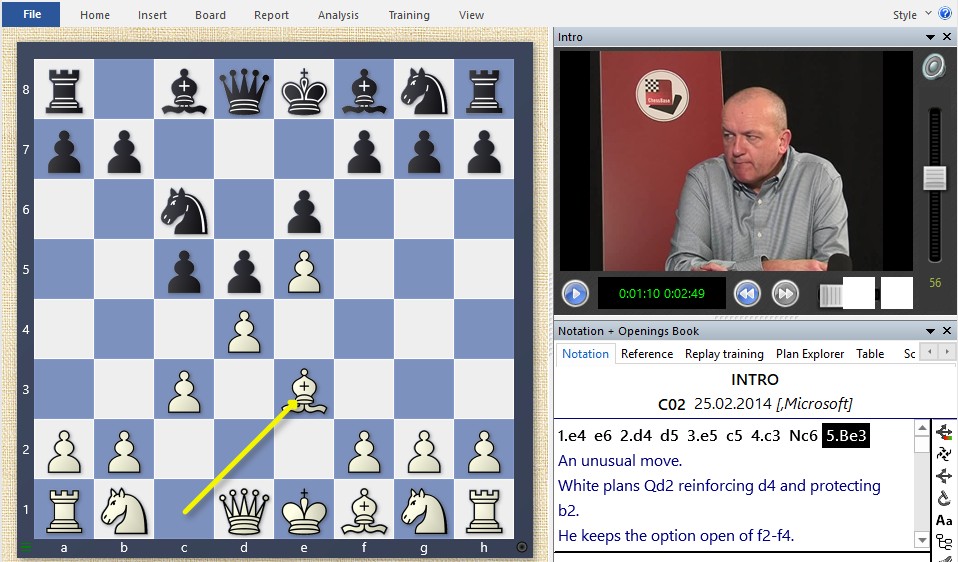Click the round button at board's bottom-right corner
Image resolution: width=958 pixels, height=562 pixels.
(521, 547)
